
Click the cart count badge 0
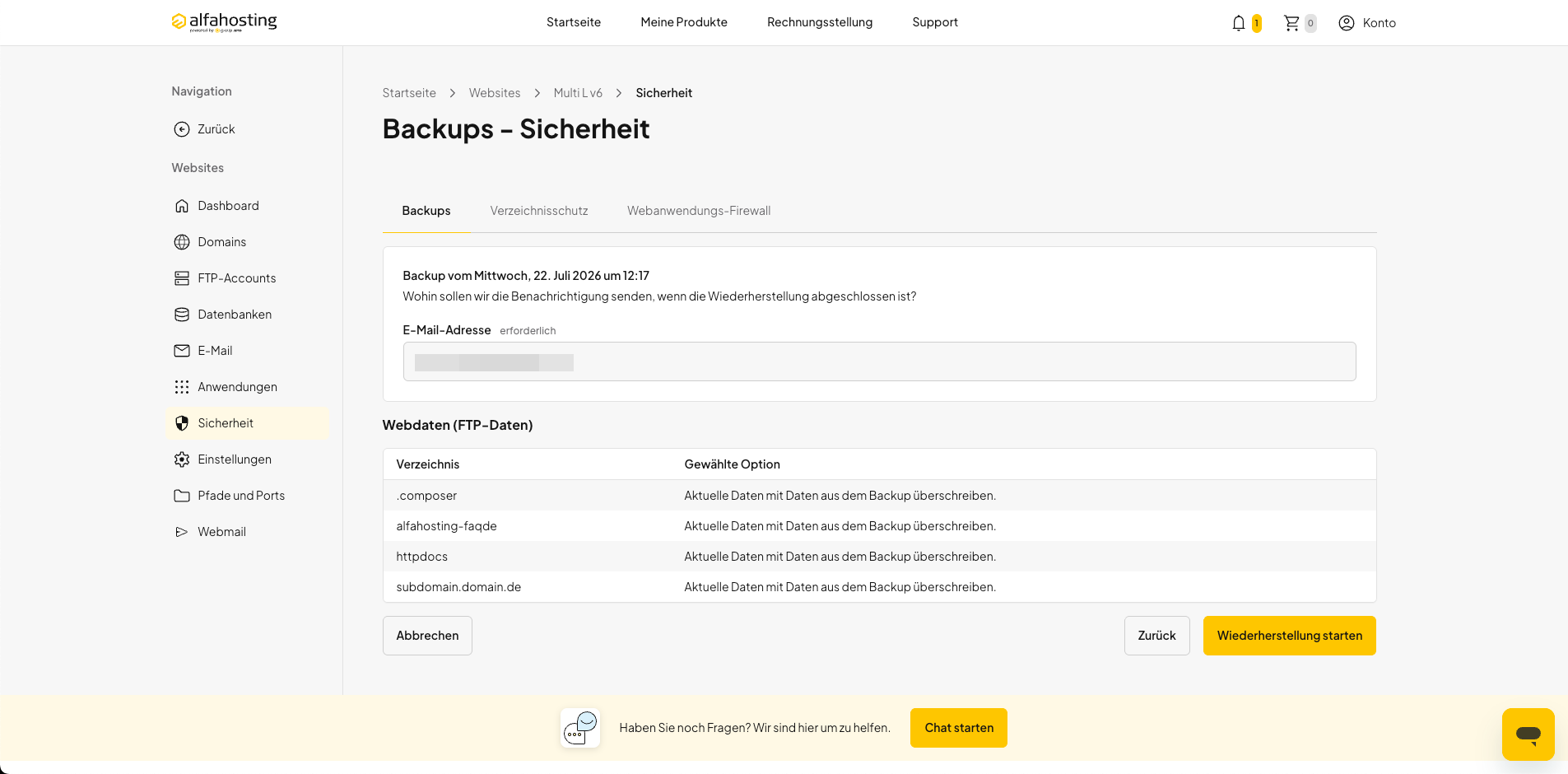1310,23
